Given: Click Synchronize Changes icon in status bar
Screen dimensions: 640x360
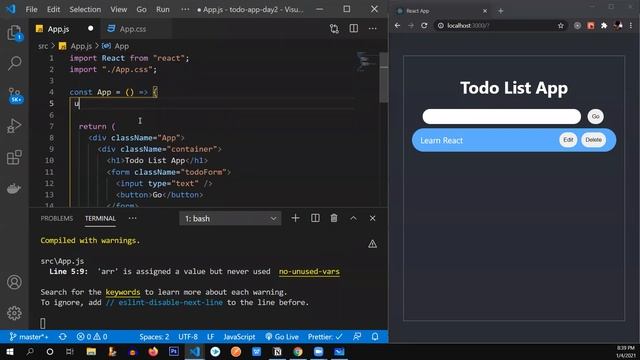Looking at the screenshot, I should point(62,337).
